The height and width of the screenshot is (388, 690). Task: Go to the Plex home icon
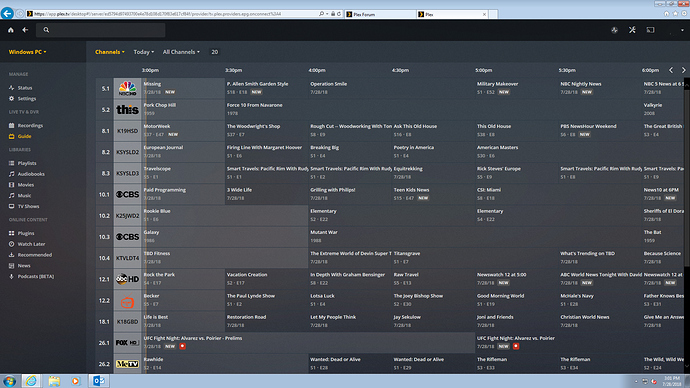click(x=11, y=30)
